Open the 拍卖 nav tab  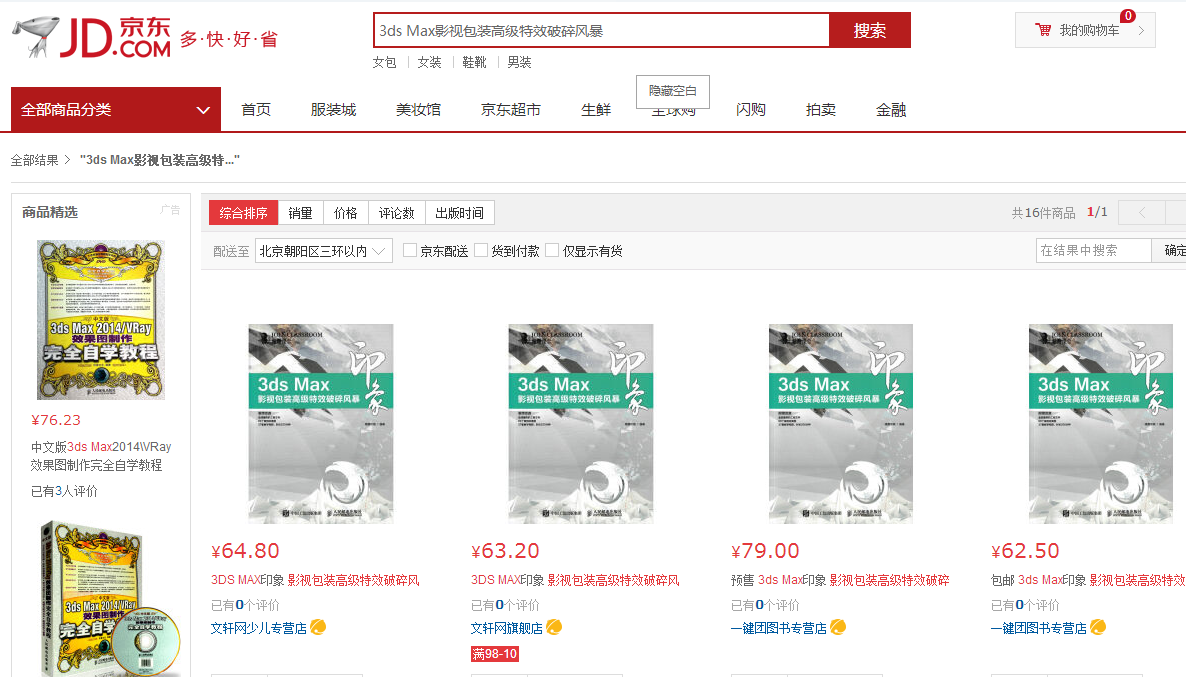tap(821, 110)
